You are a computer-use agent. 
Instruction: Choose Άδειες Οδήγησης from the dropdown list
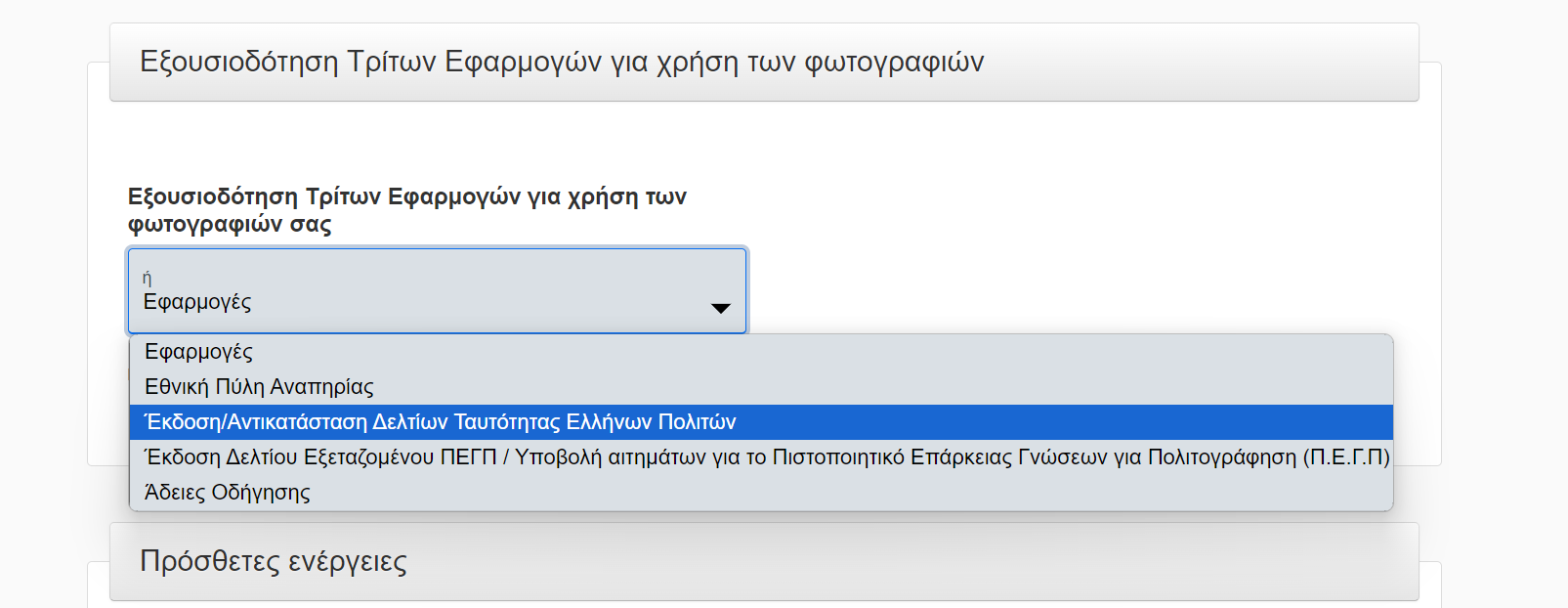click(x=761, y=493)
